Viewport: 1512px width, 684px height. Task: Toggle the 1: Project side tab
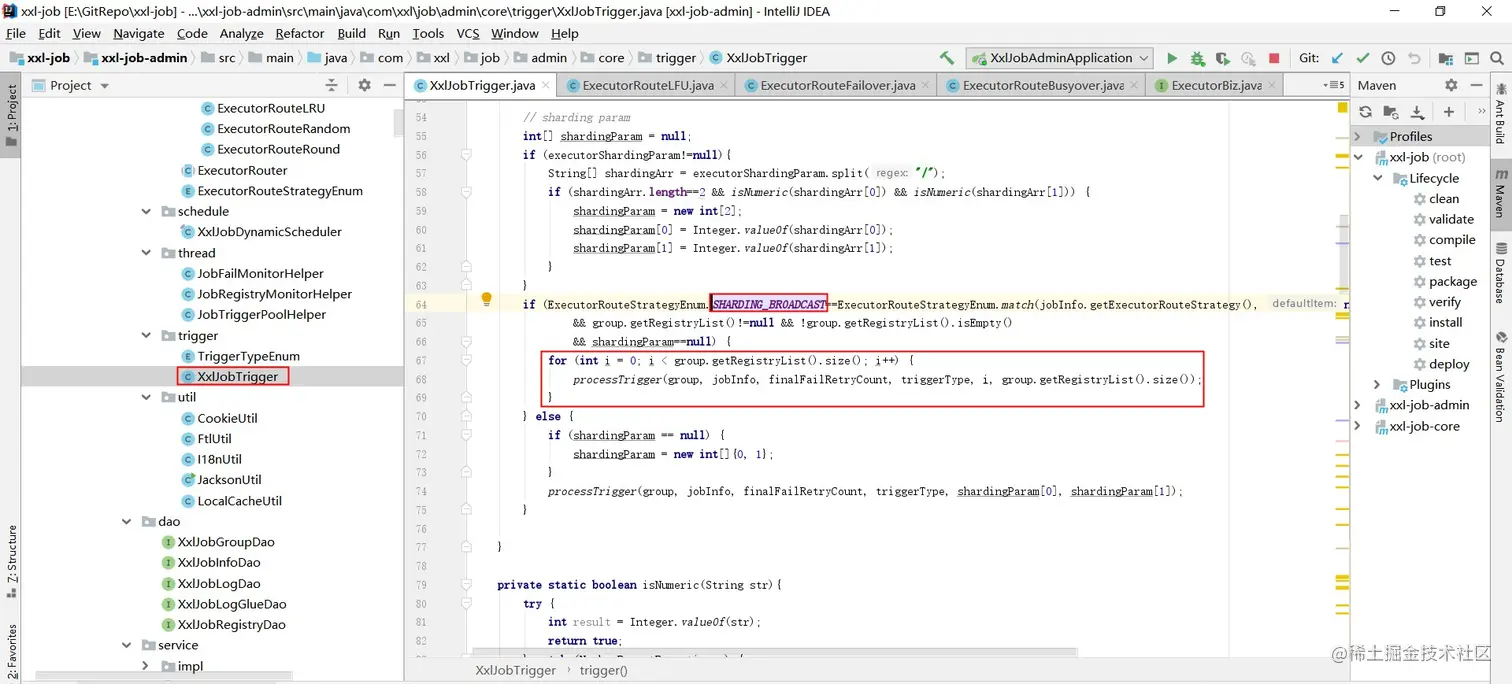point(11,115)
